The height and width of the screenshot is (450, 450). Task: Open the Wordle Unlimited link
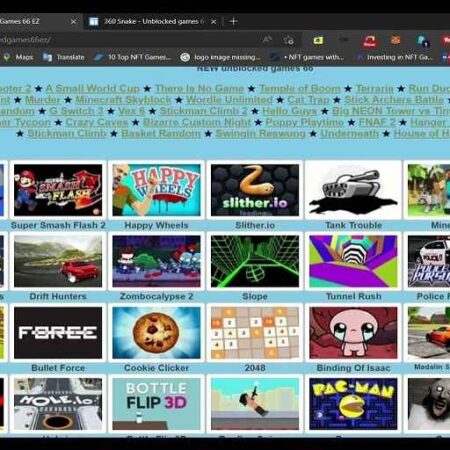pyautogui.click(x=229, y=100)
